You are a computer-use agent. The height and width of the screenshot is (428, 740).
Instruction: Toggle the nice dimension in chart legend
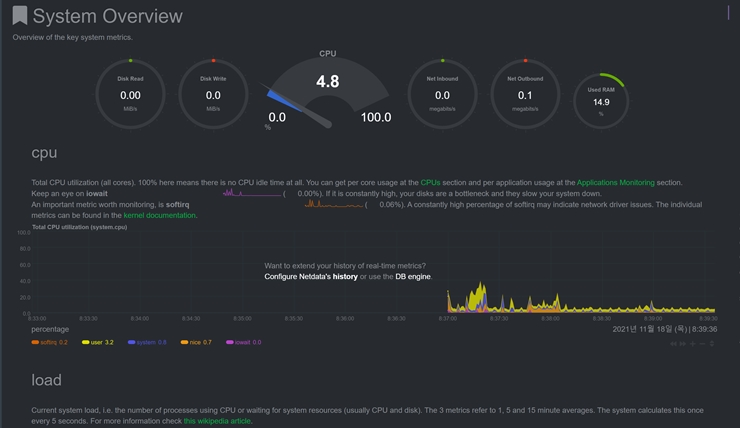(x=196, y=342)
